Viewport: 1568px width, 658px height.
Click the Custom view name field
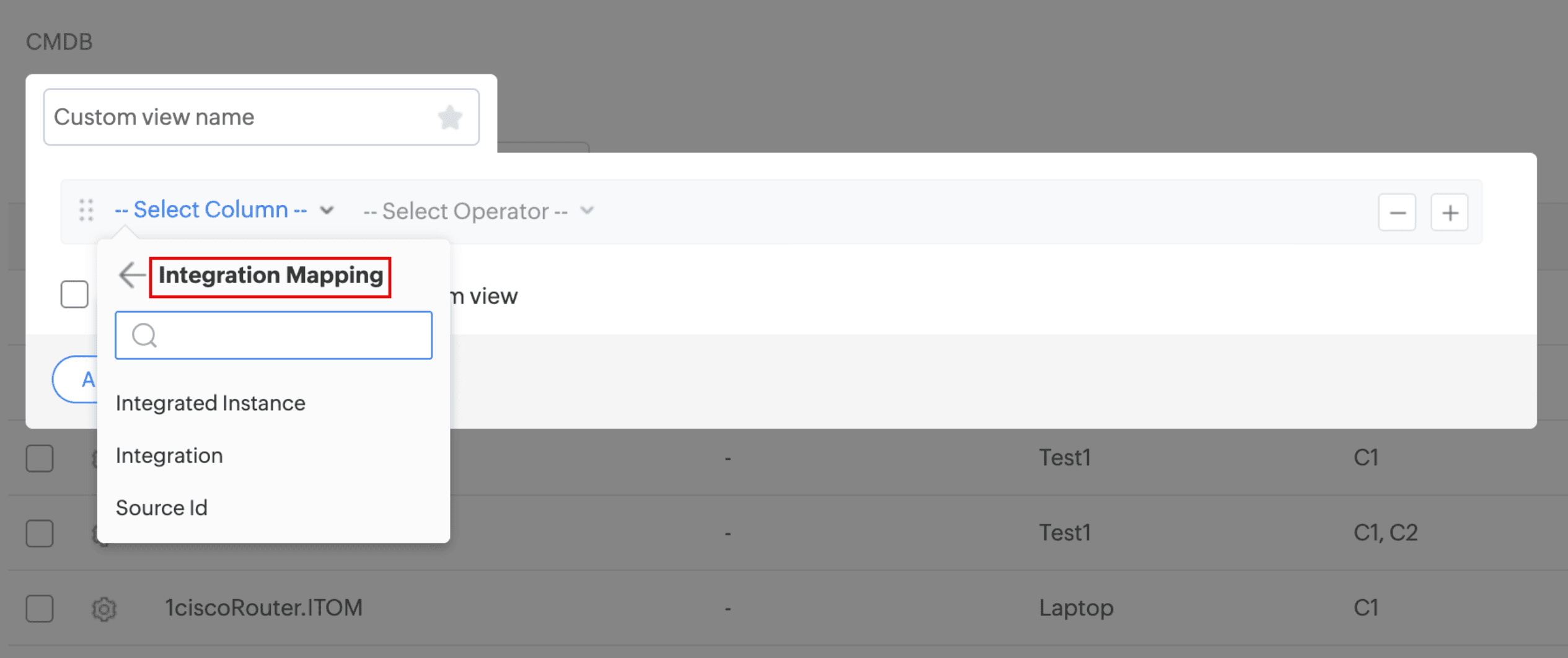[x=242, y=117]
